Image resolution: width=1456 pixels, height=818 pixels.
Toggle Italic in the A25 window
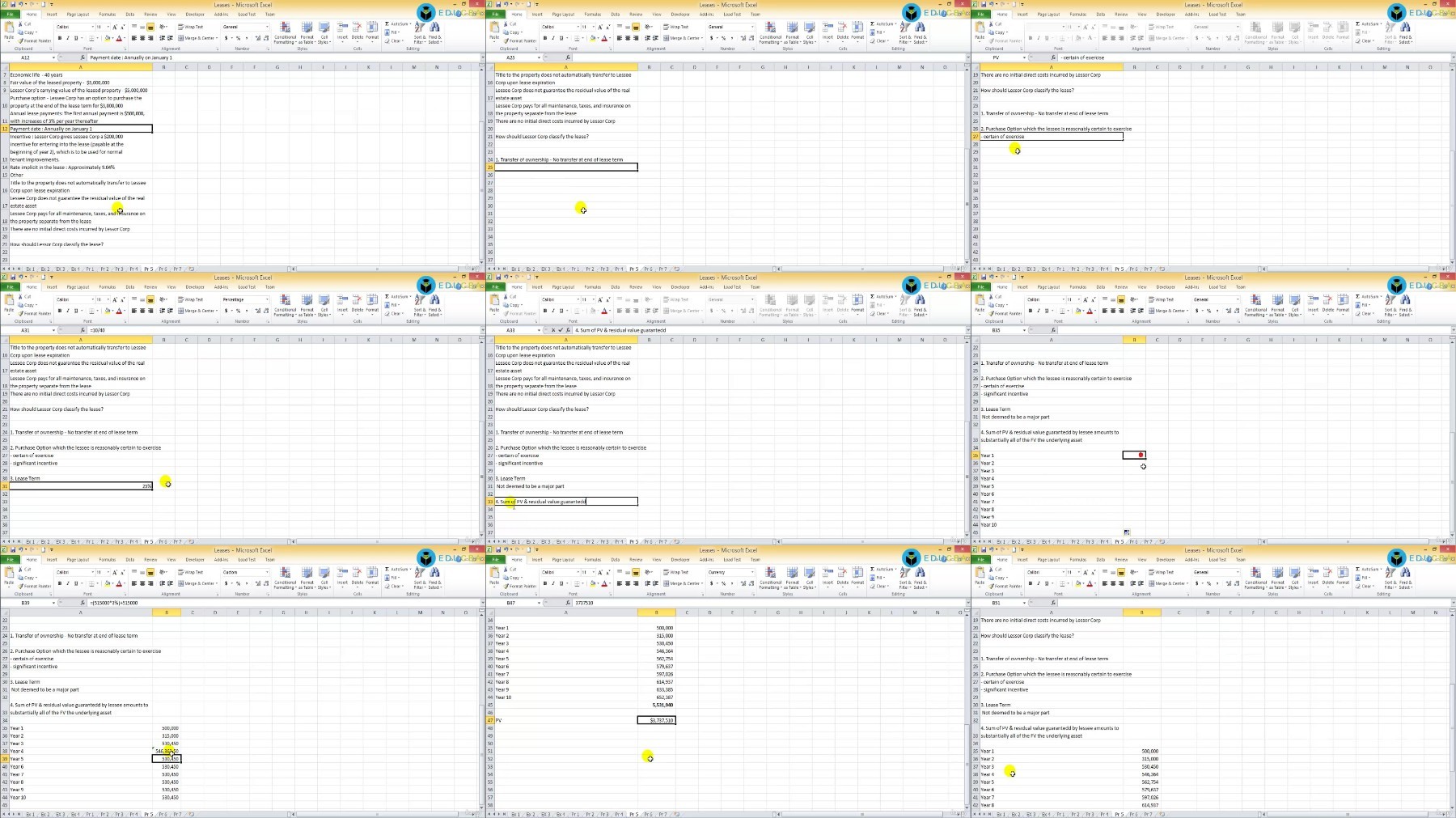click(553, 38)
